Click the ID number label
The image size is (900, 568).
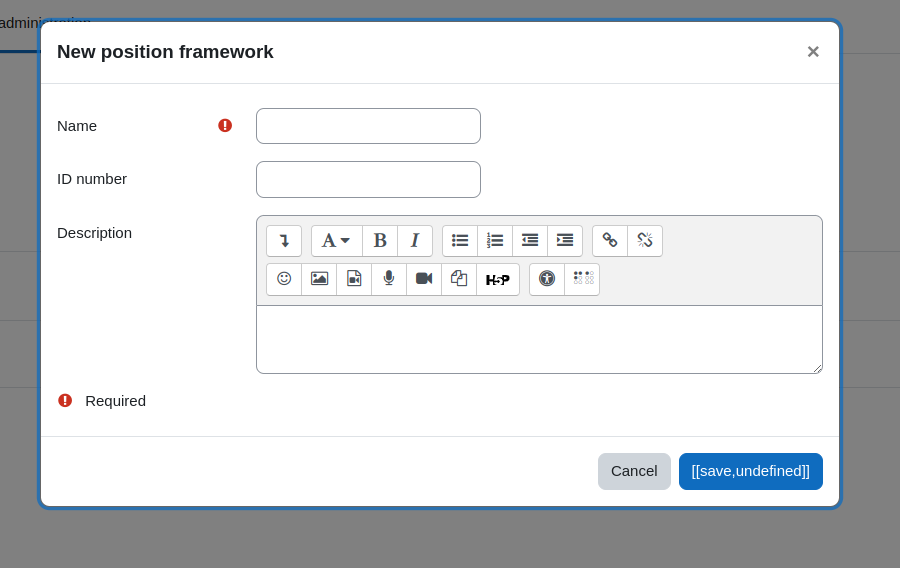(92, 179)
